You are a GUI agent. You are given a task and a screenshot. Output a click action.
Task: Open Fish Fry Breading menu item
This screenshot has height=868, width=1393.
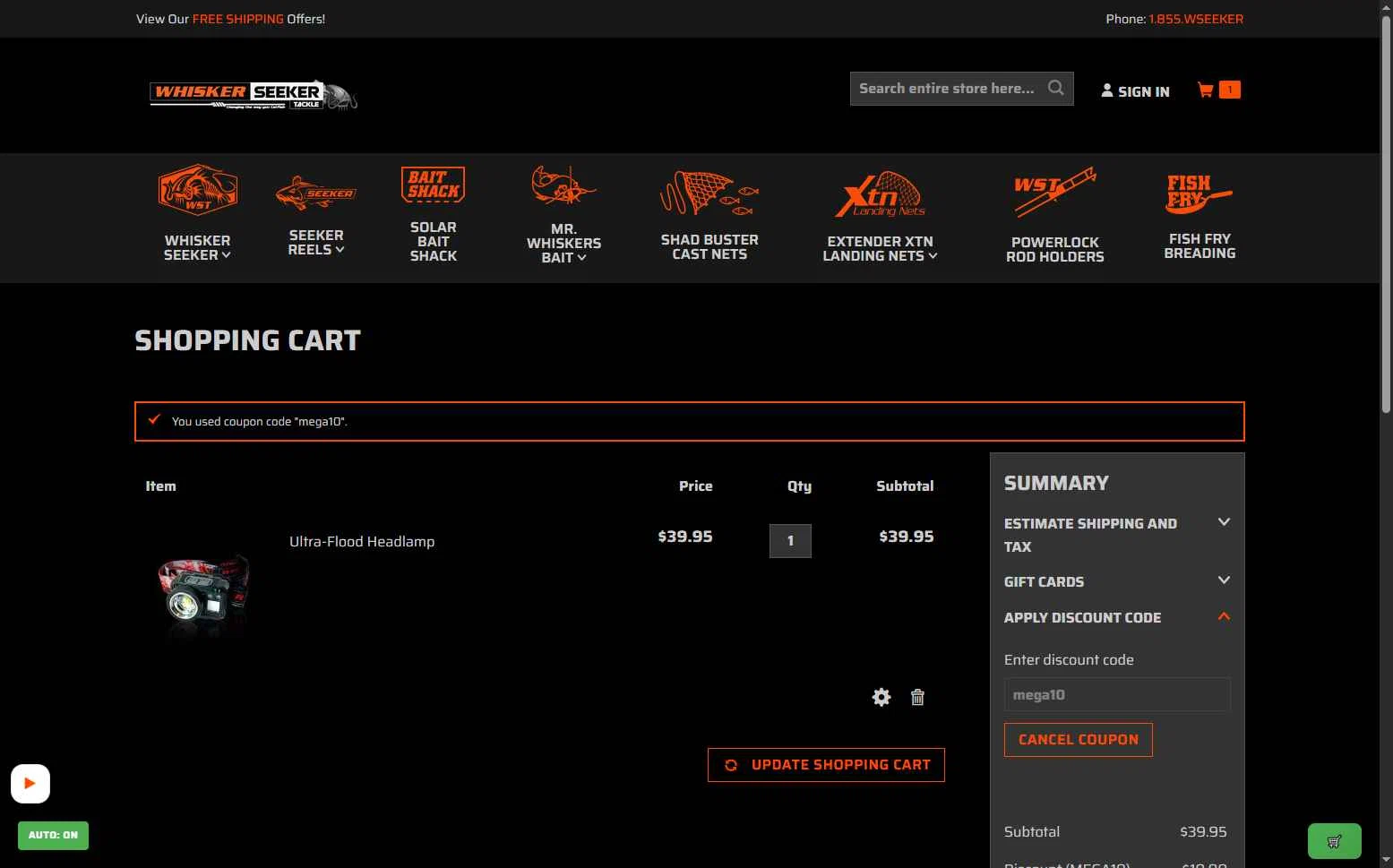click(1200, 246)
